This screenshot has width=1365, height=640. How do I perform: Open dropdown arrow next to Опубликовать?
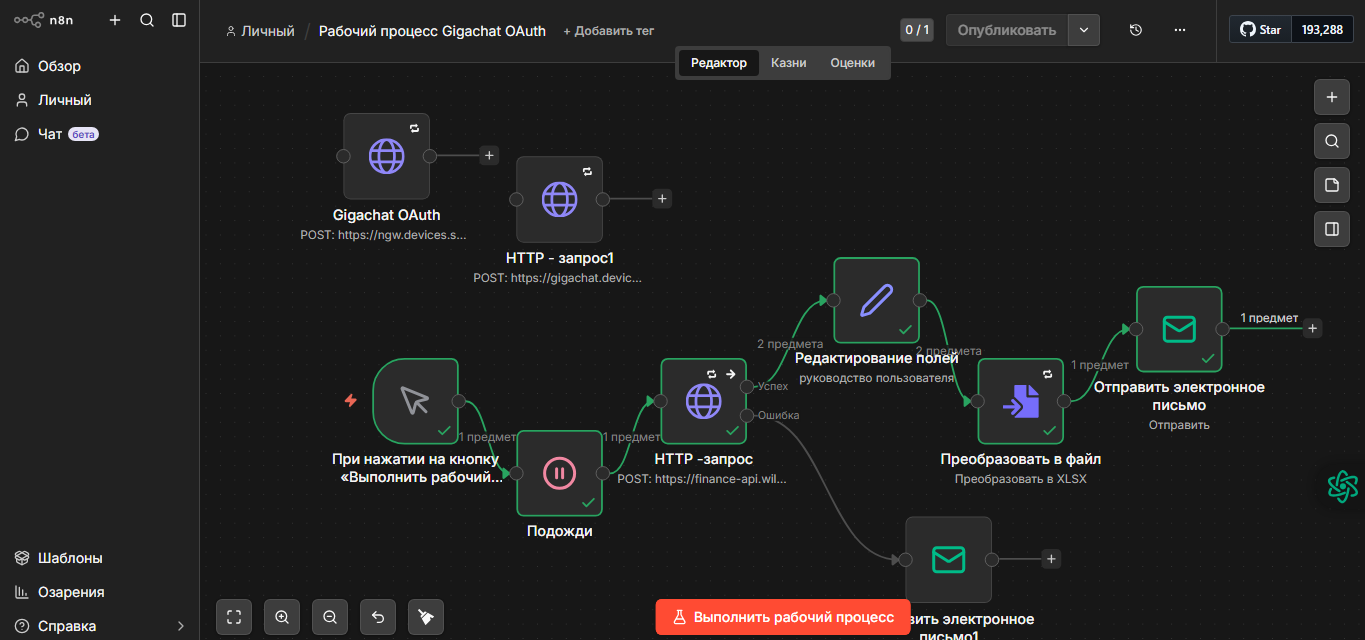coord(1084,30)
